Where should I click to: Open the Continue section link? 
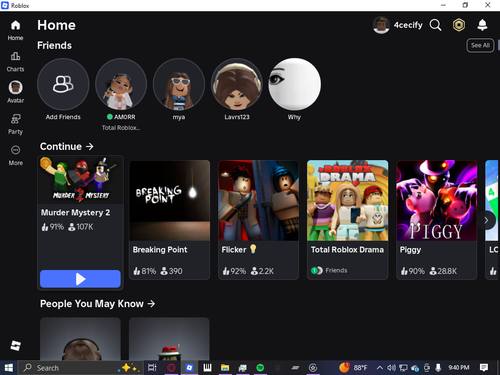tap(67, 146)
